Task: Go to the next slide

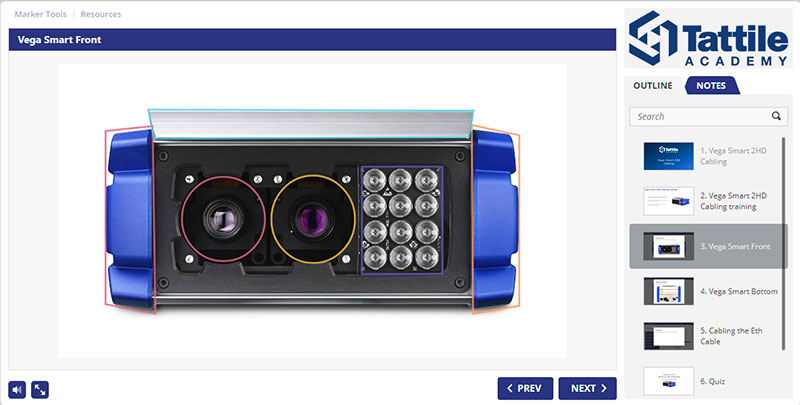Action: [588, 389]
